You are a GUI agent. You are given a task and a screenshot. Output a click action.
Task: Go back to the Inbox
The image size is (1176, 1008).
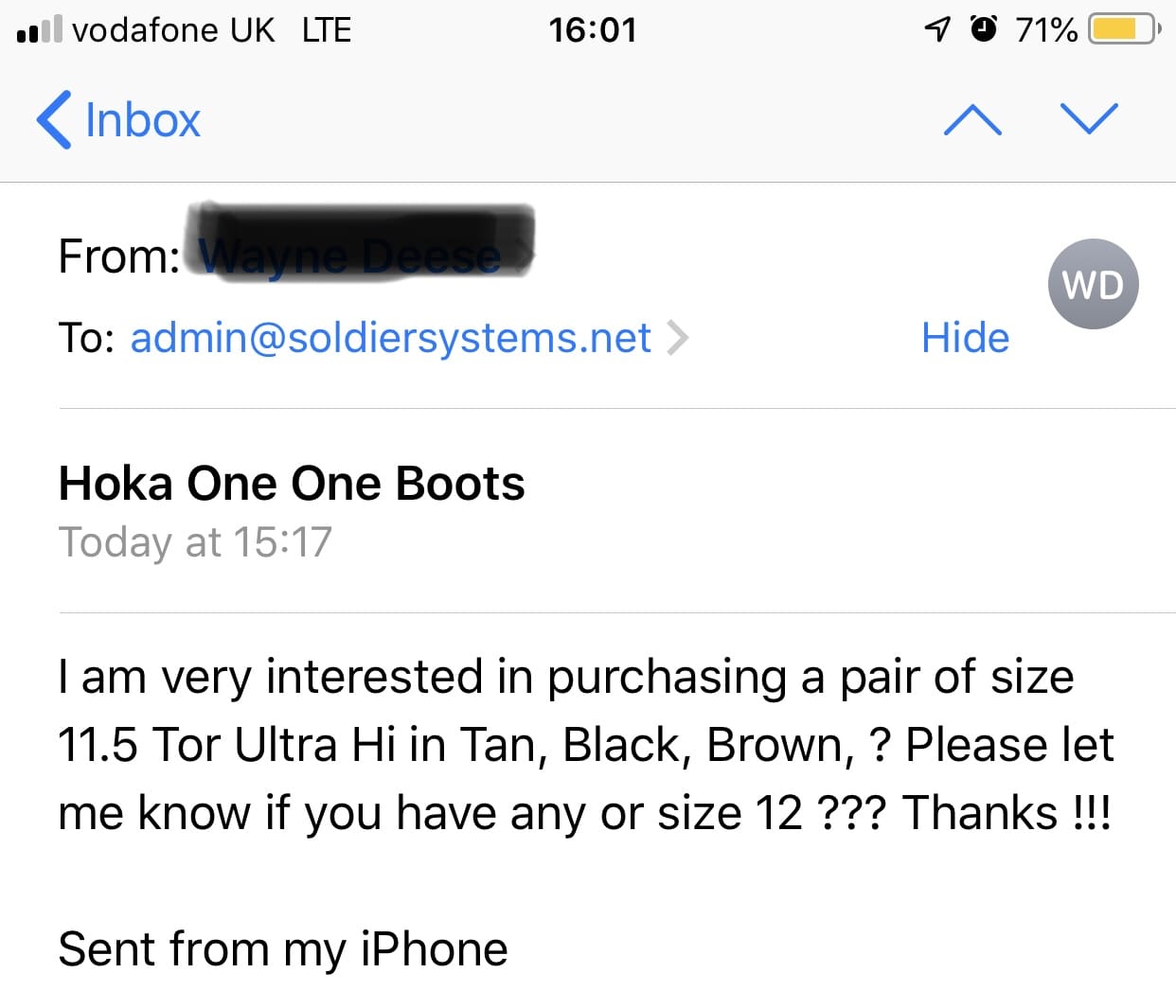point(118,120)
